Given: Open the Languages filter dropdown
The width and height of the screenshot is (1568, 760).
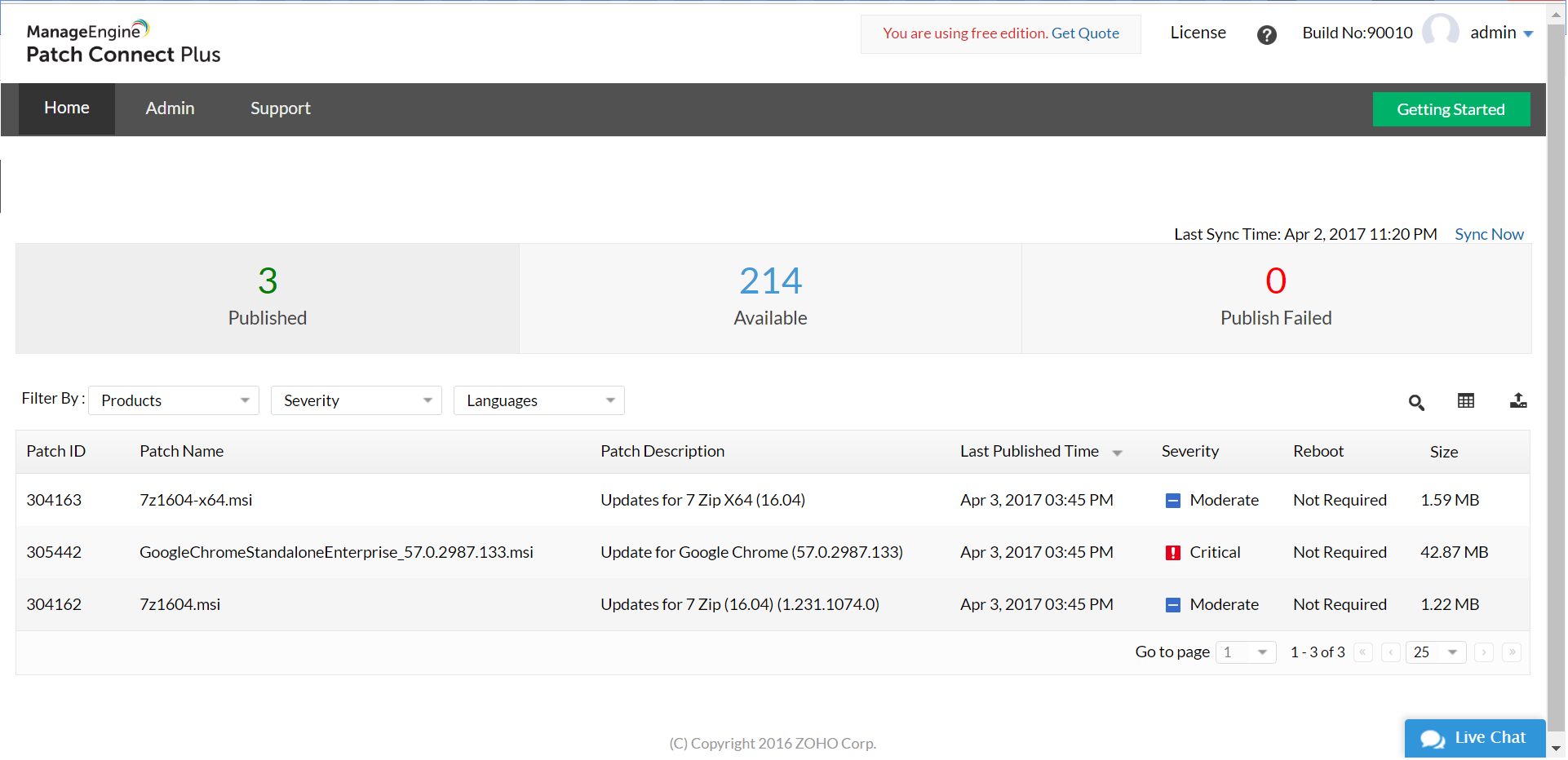Looking at the screenshot, I should pyautogui.click(x=540, y=401).
